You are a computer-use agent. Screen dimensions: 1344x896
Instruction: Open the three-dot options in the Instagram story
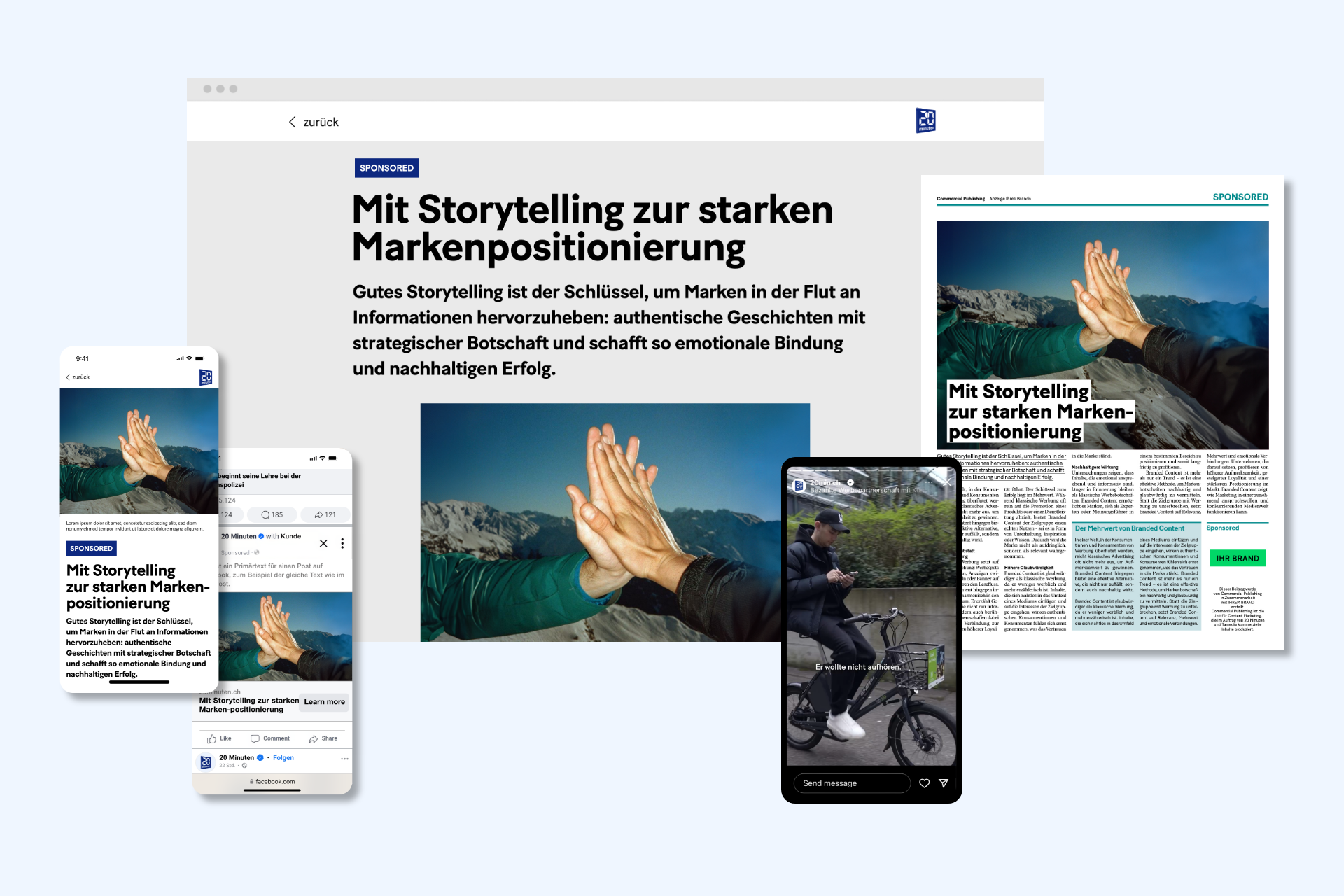[x=929, y=482]
